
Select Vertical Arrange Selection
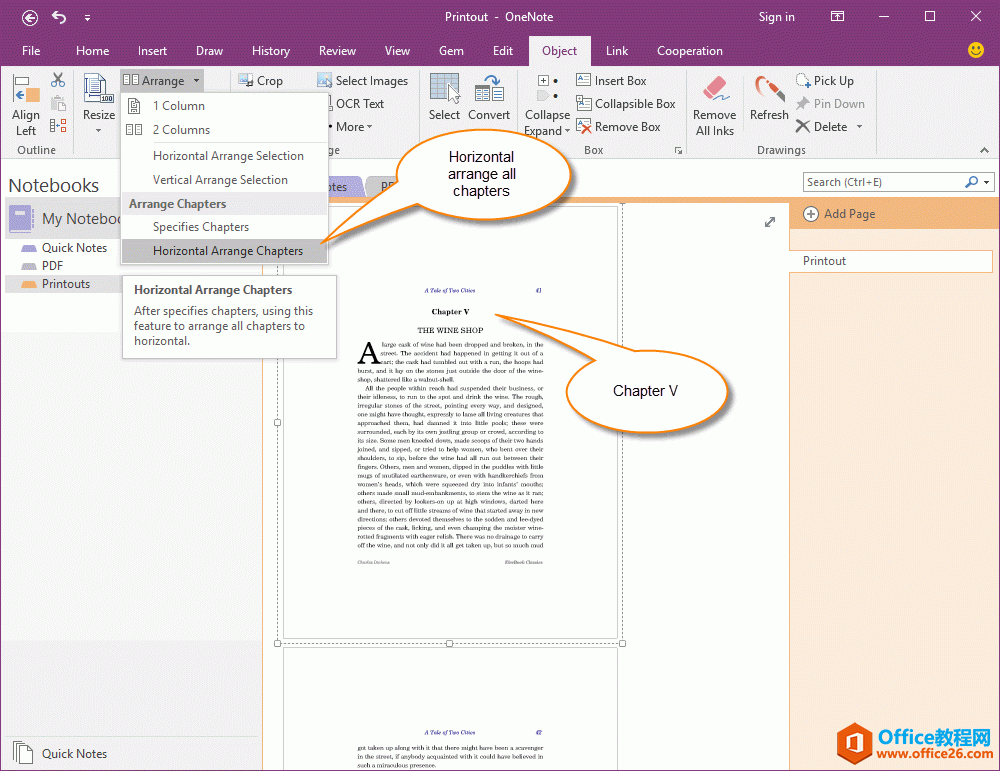pyautogui.click(x=224, y=180)
